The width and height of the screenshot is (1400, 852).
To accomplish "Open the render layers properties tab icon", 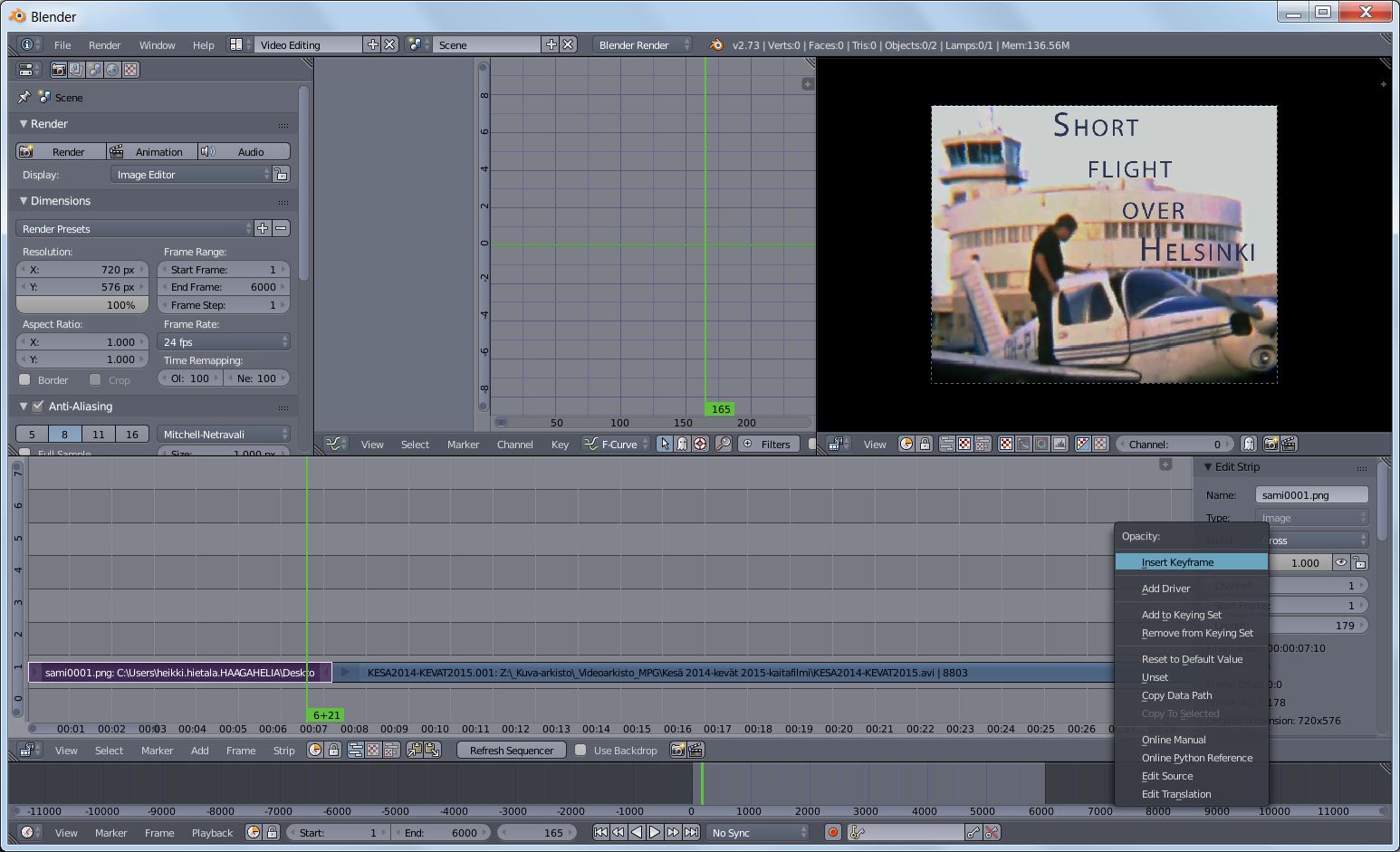I will pyautogui.click(x=76, y=70).
